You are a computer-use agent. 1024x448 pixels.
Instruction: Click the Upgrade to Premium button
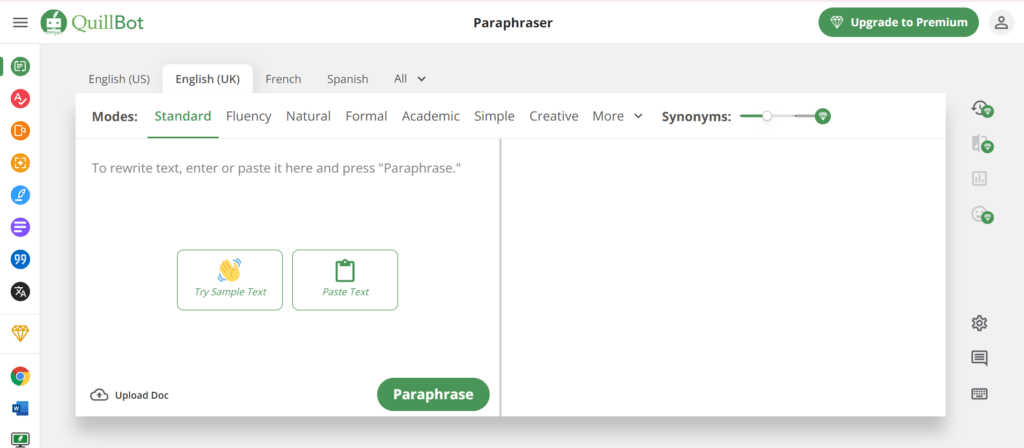click(x=897, y=23)
